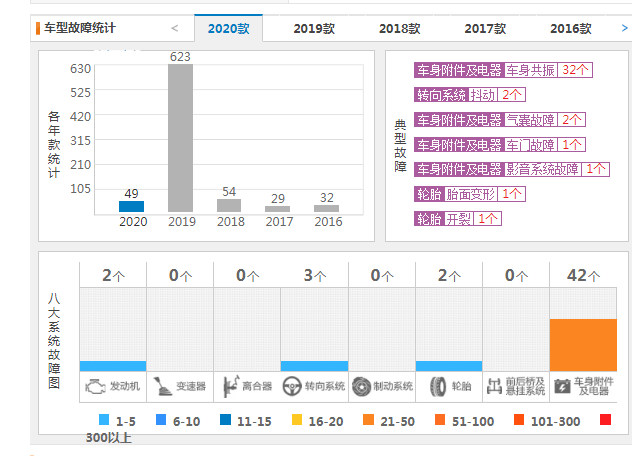Click the tire (轮胎) icon
Image resolution: width=632 pixels, height=456 pixels.
click(x=438, y=386)
